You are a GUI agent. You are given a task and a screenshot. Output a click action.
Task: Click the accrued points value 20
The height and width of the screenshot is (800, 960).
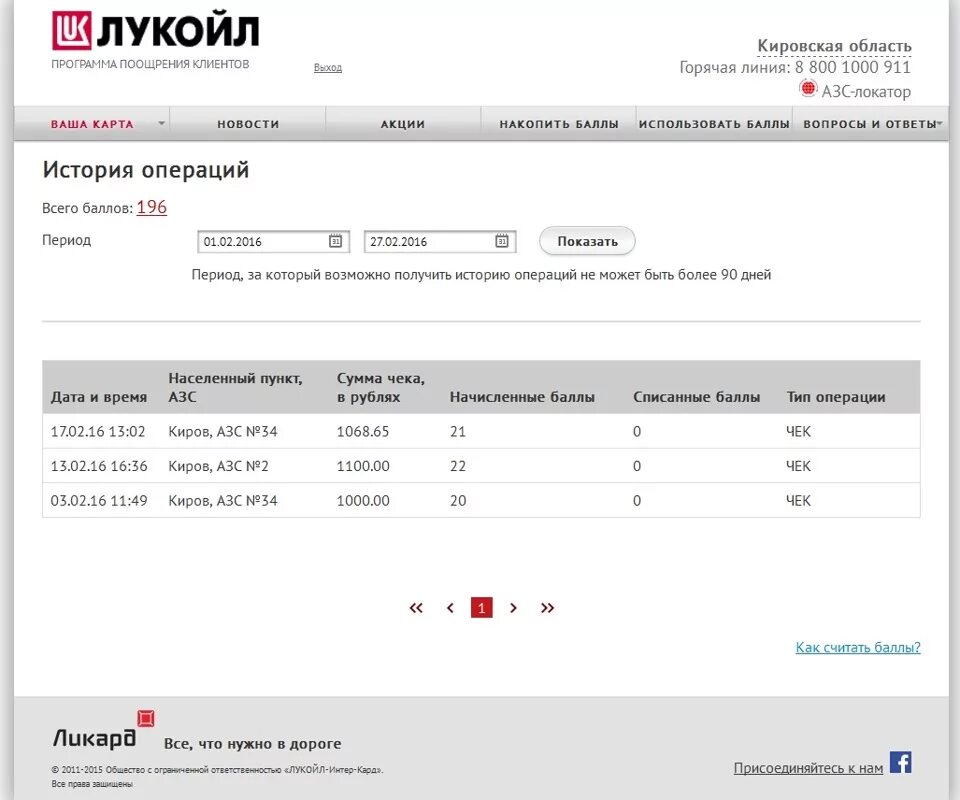click(458, 500)
